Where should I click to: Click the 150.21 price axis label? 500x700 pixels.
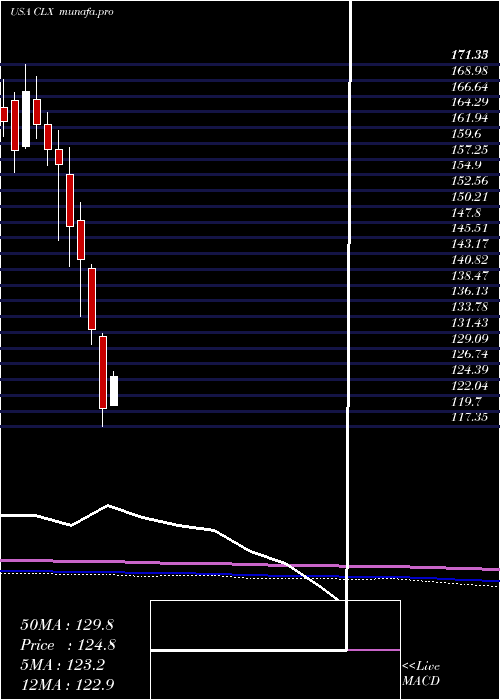(x=469, y=197)
